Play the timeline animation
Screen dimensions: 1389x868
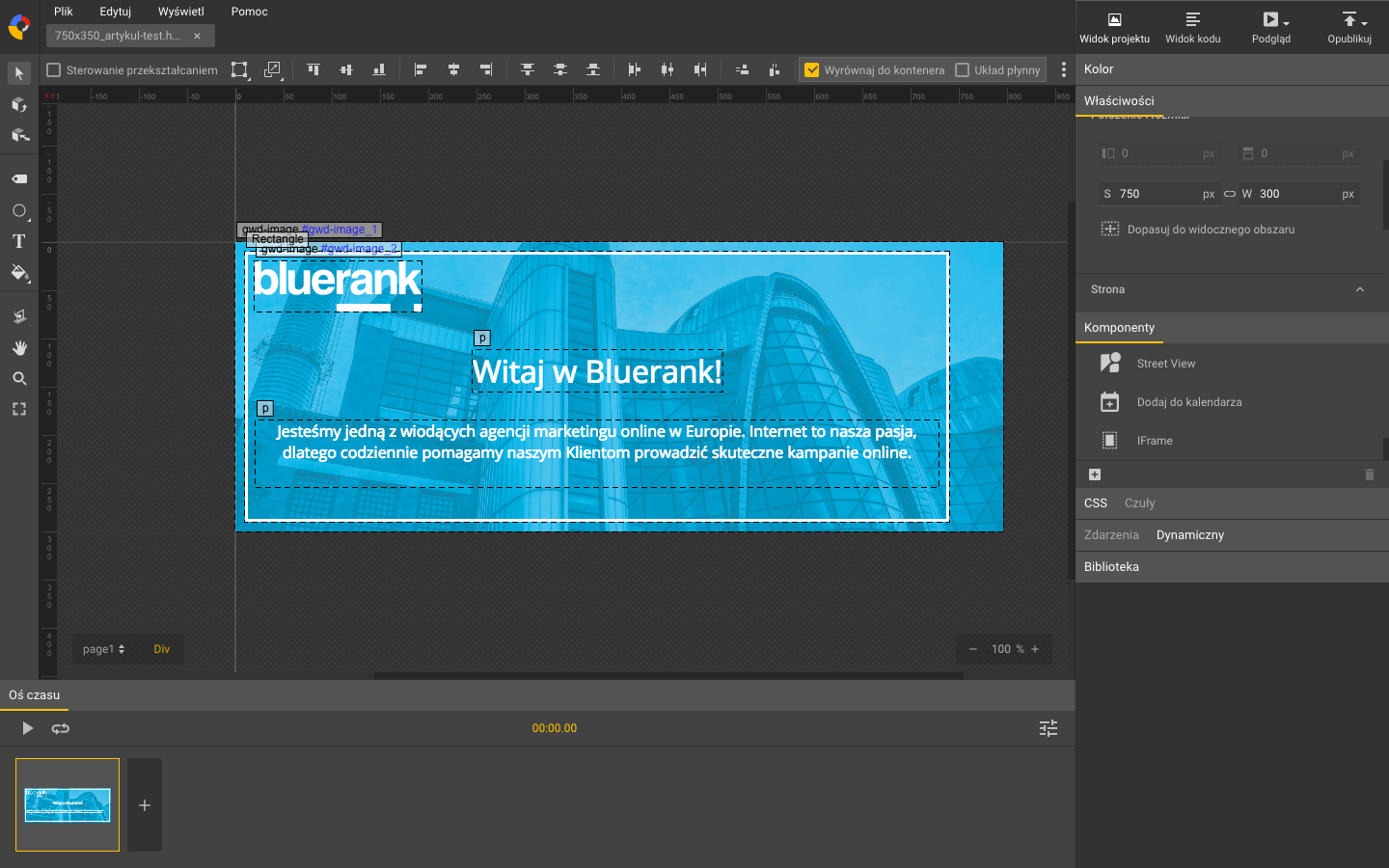click(x=27, y=728)
